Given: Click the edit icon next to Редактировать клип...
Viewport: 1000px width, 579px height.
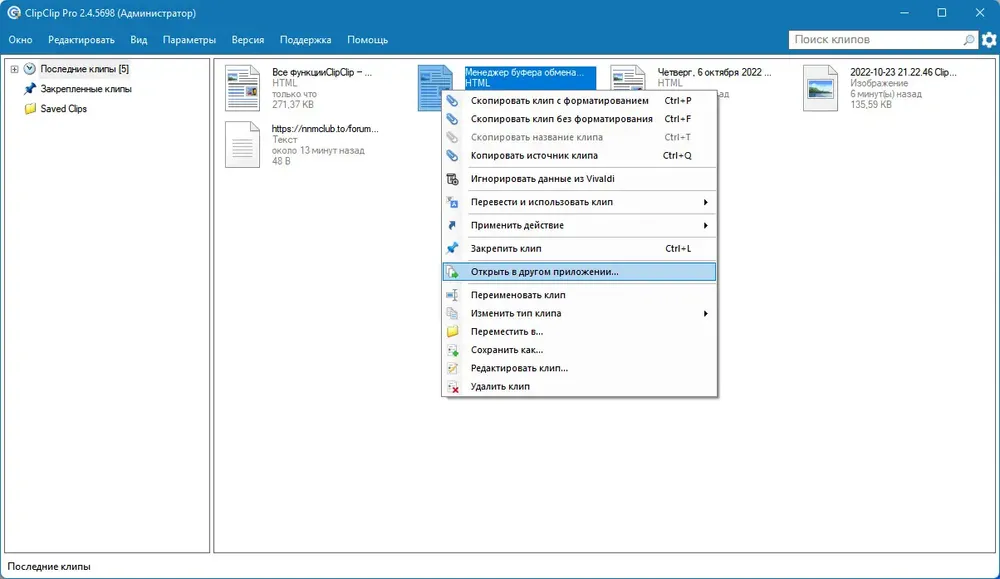Looking at the screenshot, I should click(x=452, y=368).
